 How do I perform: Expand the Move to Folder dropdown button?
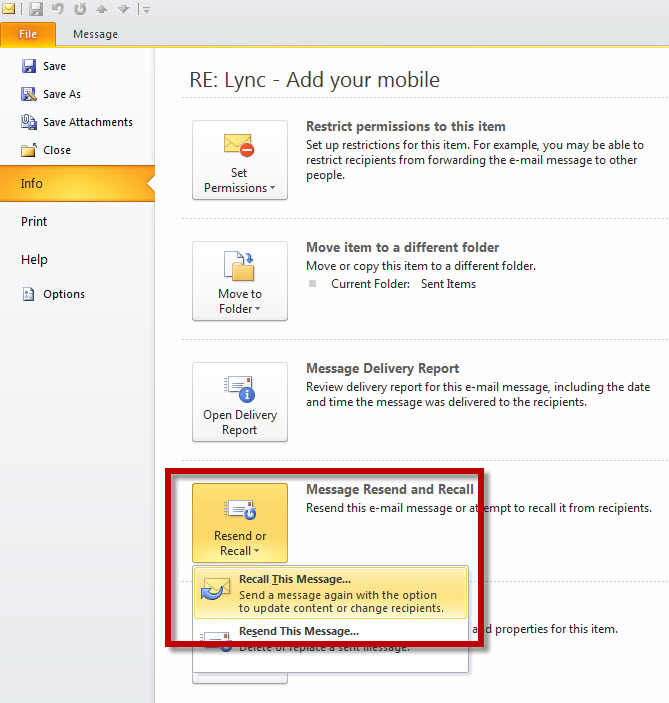(x=240, y=281)
